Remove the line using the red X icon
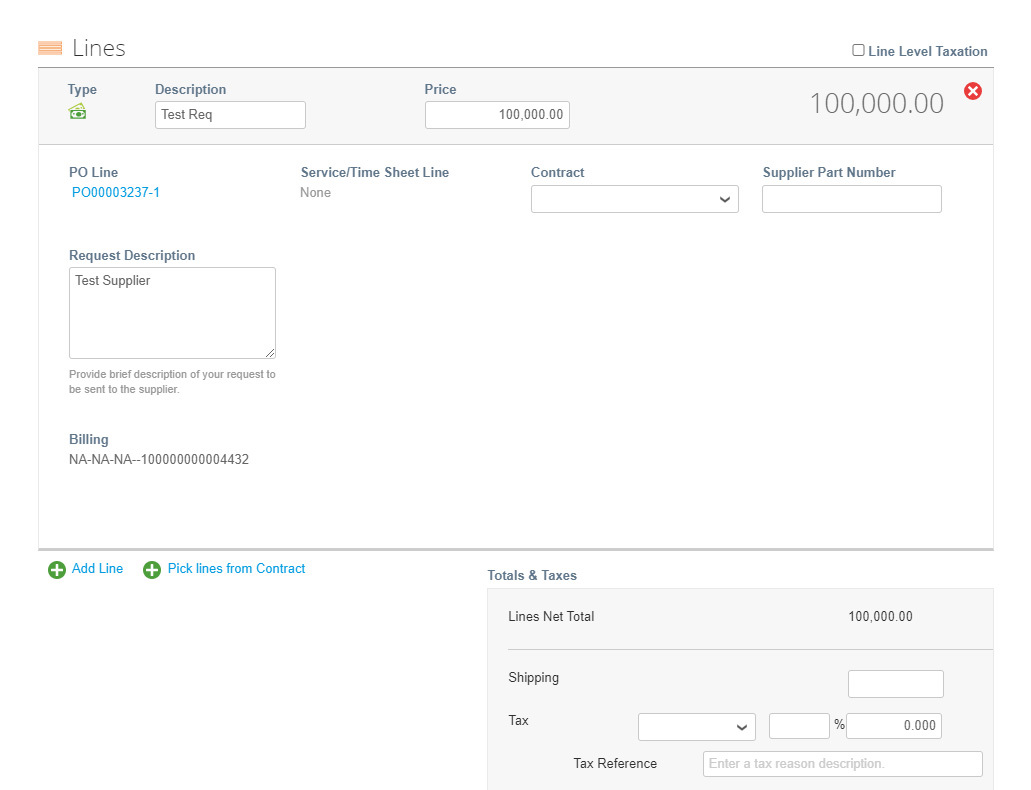The image size is (1031, 790). pyautogui.click(x=972, y=91)
